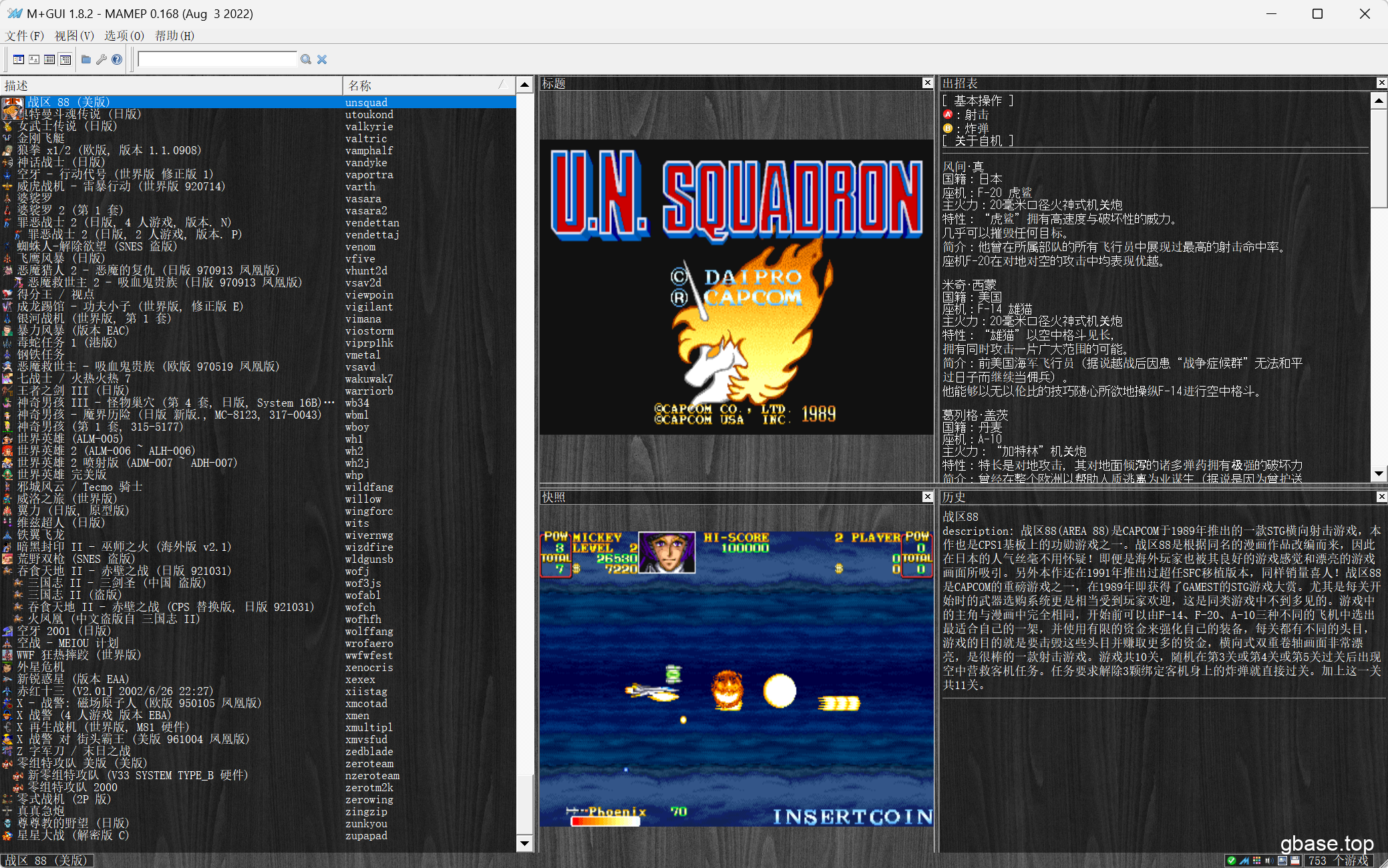Select 荒野双枪 (SNES 盗版) entry
This screenshot has height=868, width=1388.
(x=258, y=559)
